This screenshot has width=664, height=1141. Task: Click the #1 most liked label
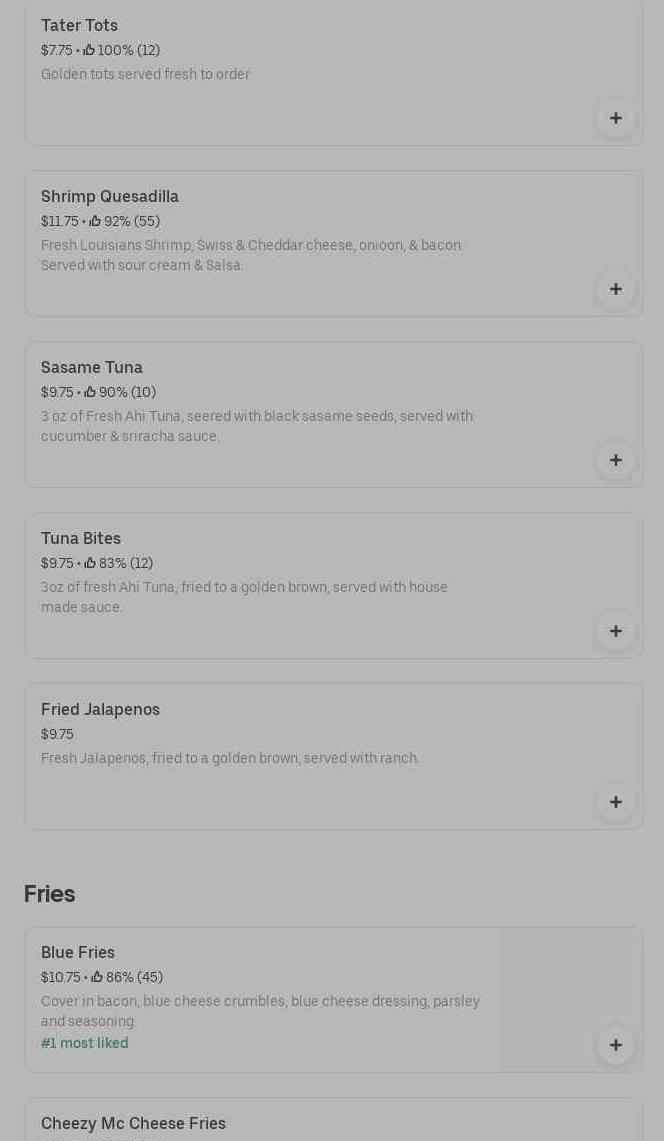(85, 1044)
